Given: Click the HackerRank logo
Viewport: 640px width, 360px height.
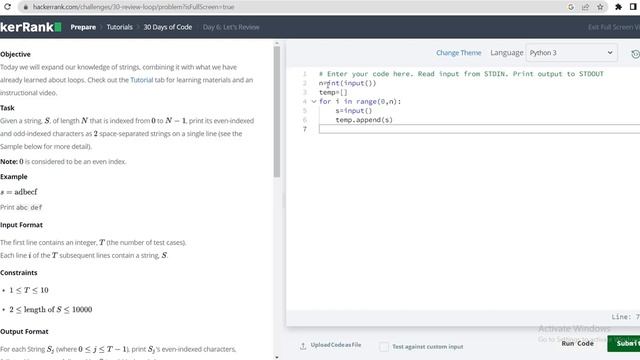Looking at the screenshot, I should (31, 27).
